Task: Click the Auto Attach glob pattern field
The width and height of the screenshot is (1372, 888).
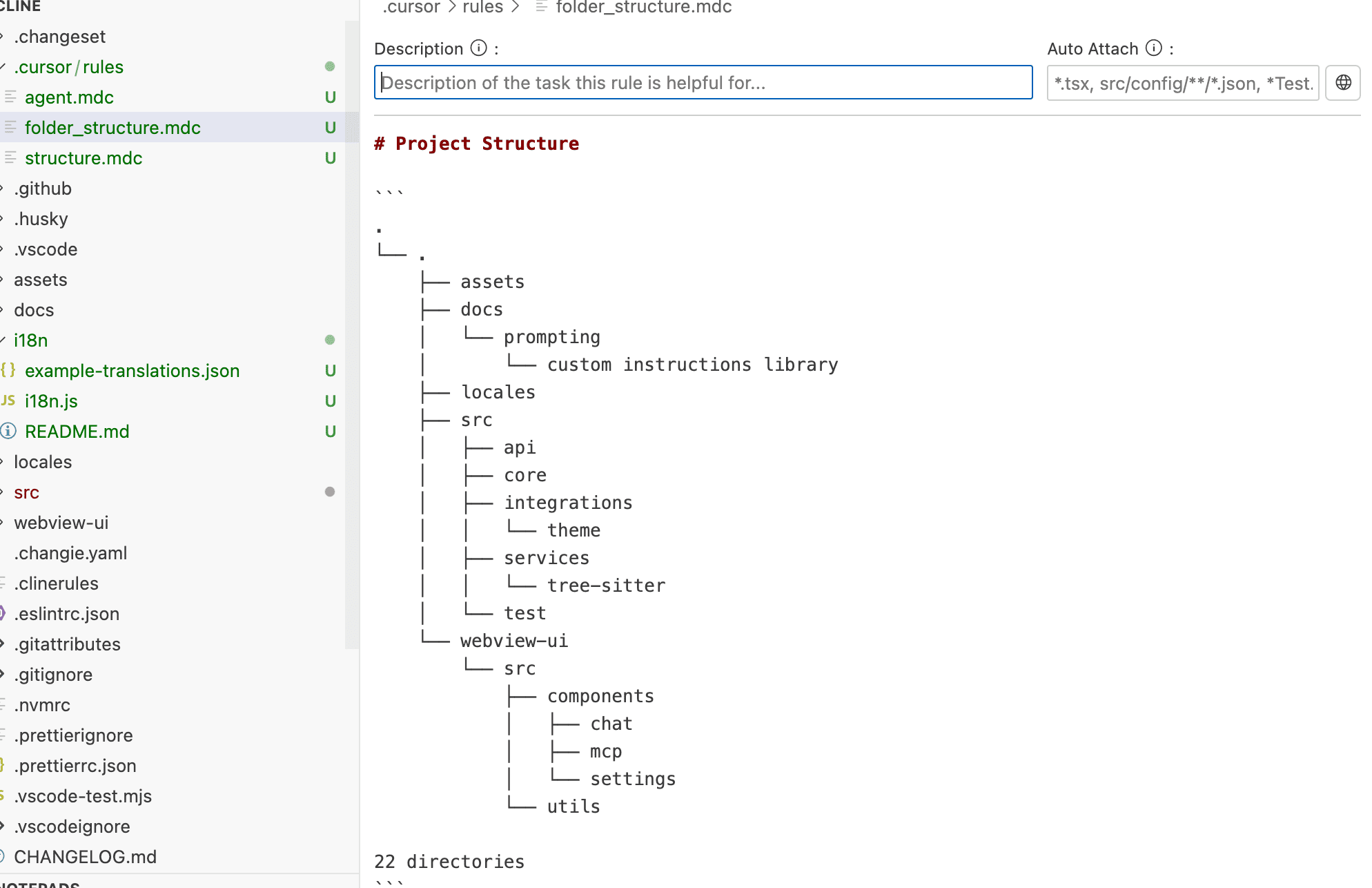Action: pyautogui.click(x=1183, y=83)
